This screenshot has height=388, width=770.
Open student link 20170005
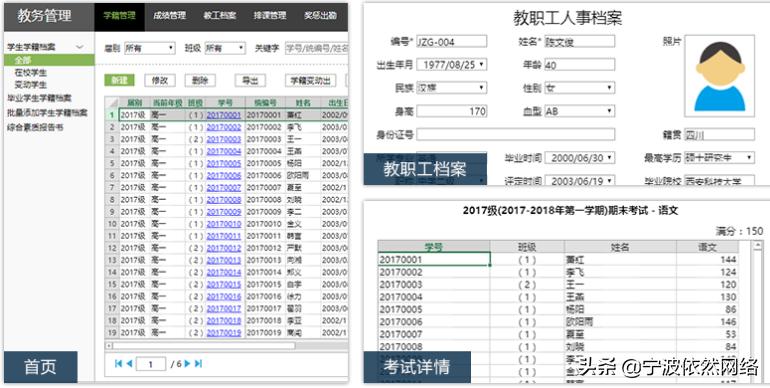coord(224,163)
